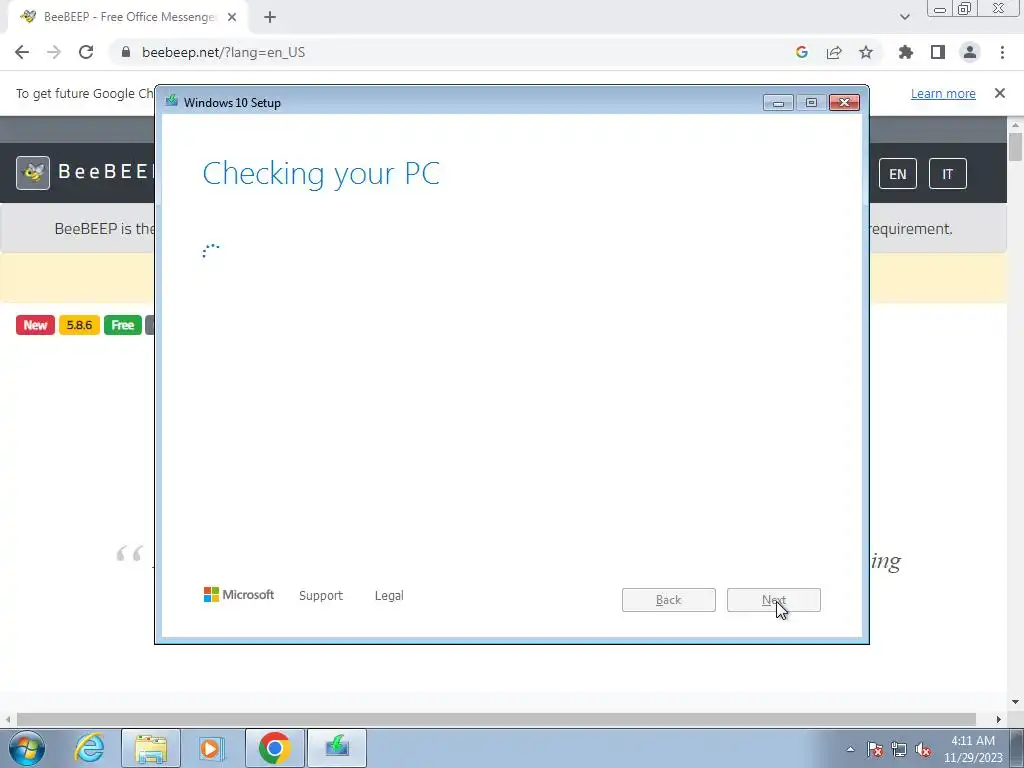Image resolution: width=1024 pixels, height=768 pixels.
Task: Click the muted volume tray icon
Action: [x=923, y=749]
